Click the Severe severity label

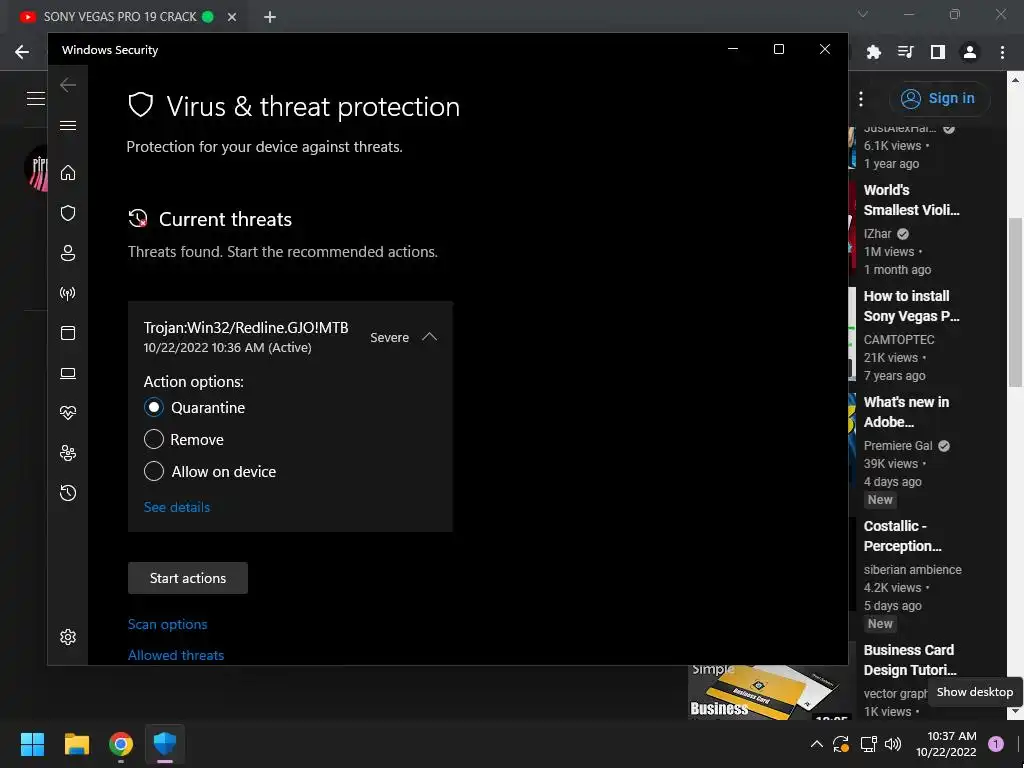389,338
